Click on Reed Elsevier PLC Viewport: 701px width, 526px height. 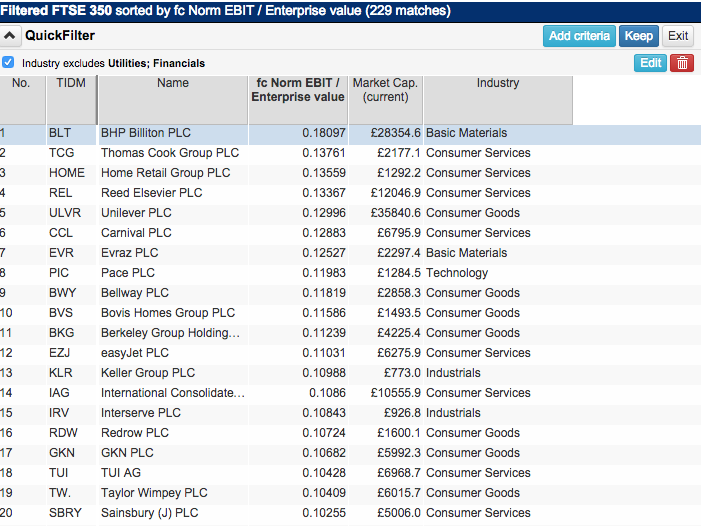pos(152,193)
